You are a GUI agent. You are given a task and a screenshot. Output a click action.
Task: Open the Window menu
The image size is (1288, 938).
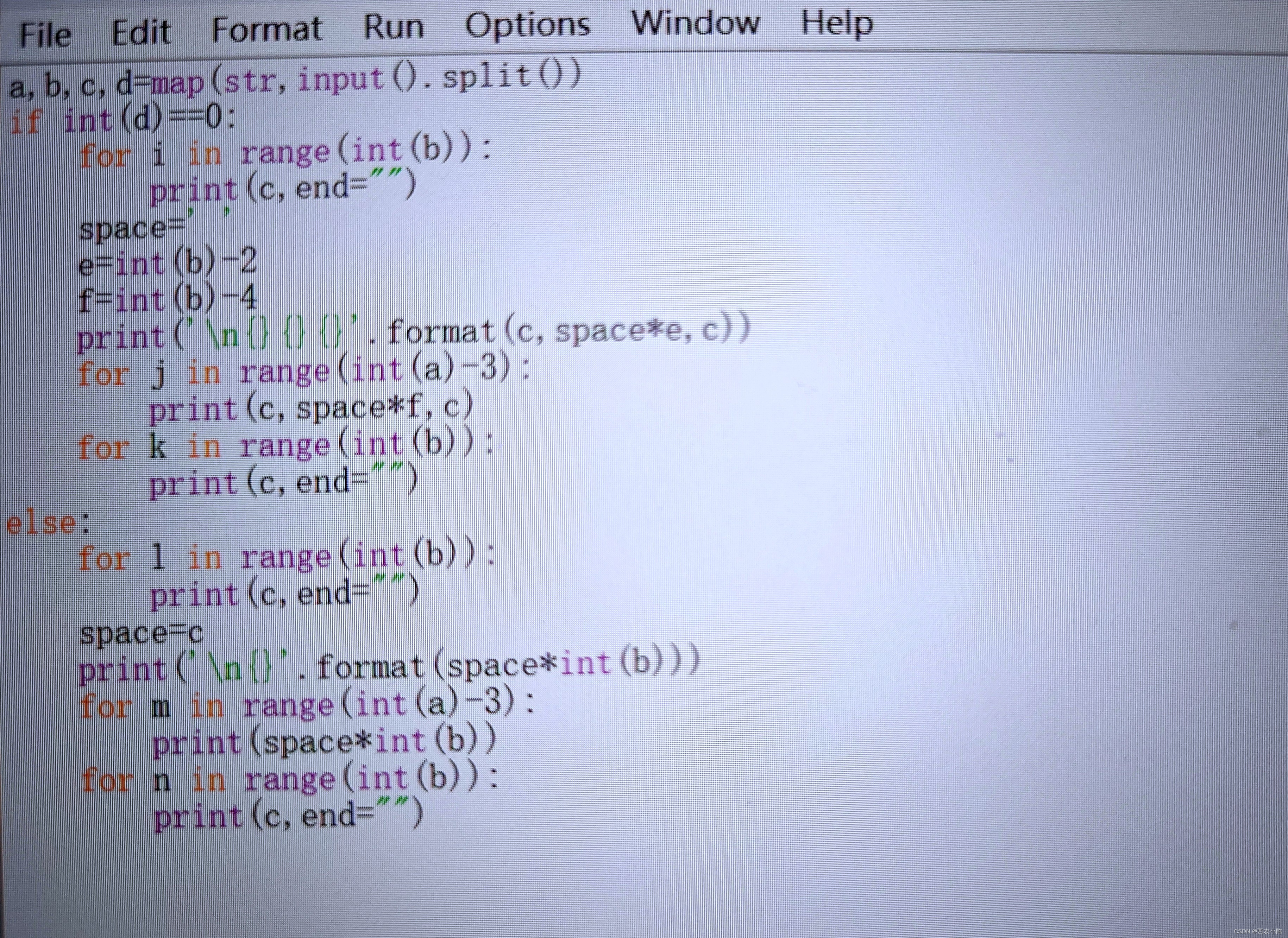(x=695, y=23)
